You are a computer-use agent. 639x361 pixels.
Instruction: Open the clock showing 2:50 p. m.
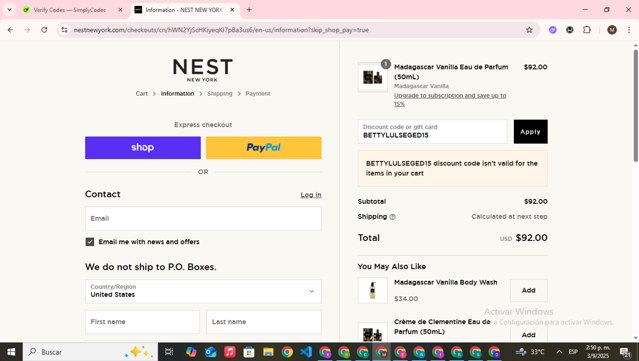click(x=598, y=352)
